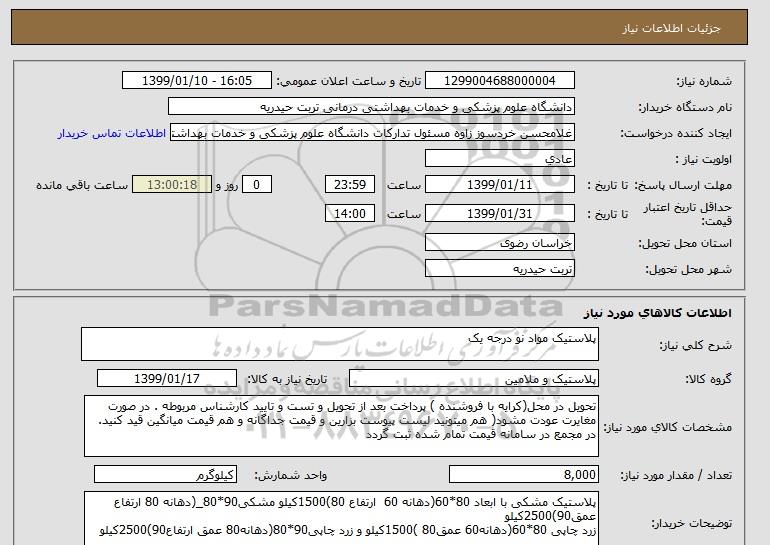The image size is (770, 545).
Task: Select the price validity date 1399/01/31
Action: tap(499, 214)
